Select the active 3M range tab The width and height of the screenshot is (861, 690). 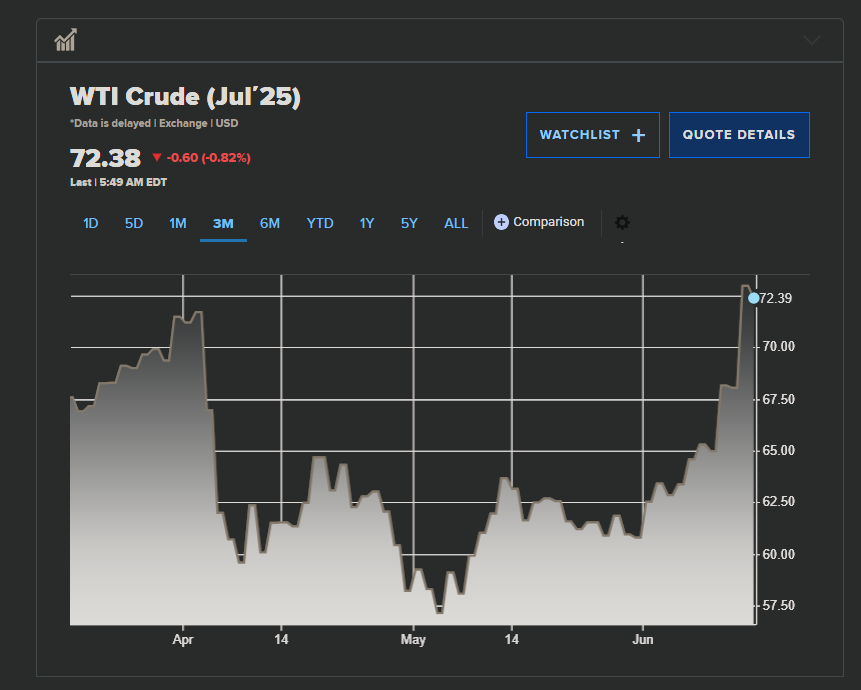[x=223, y=223]
